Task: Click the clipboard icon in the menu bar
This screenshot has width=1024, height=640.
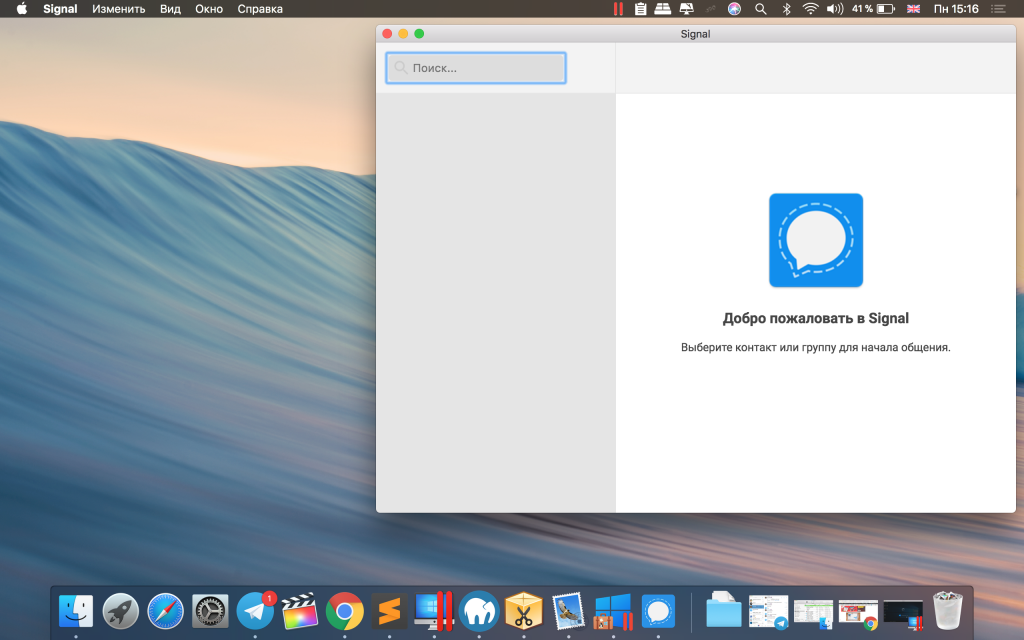Action: [641, 9]
